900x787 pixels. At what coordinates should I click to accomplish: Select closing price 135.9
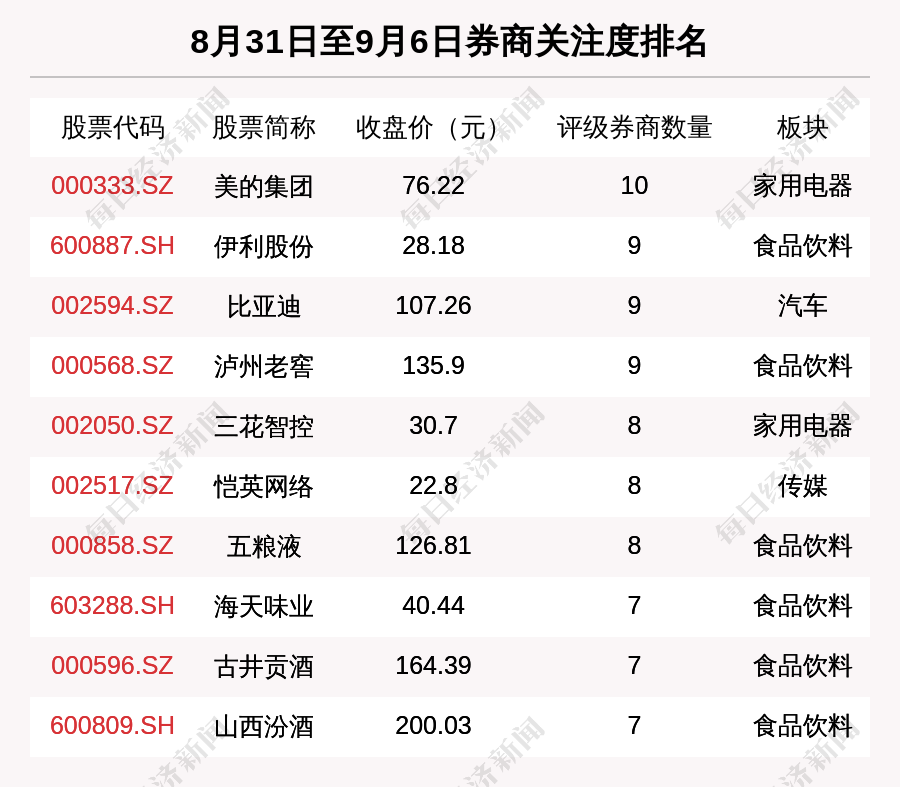[x=433, y=366]
